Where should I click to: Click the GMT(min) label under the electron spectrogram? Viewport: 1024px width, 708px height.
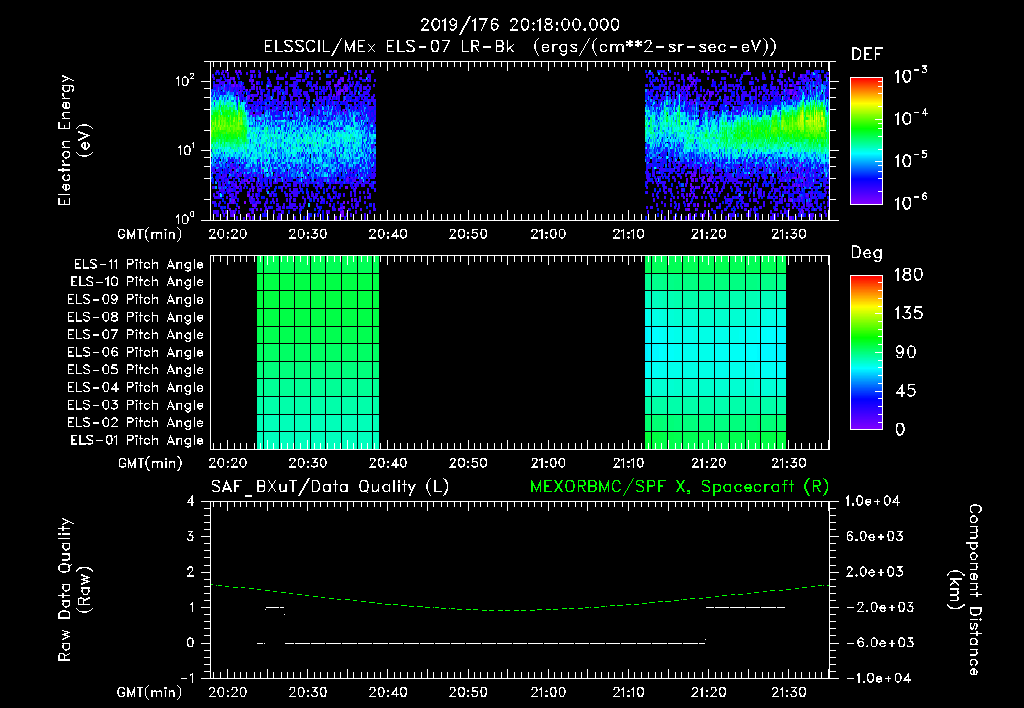150,234
